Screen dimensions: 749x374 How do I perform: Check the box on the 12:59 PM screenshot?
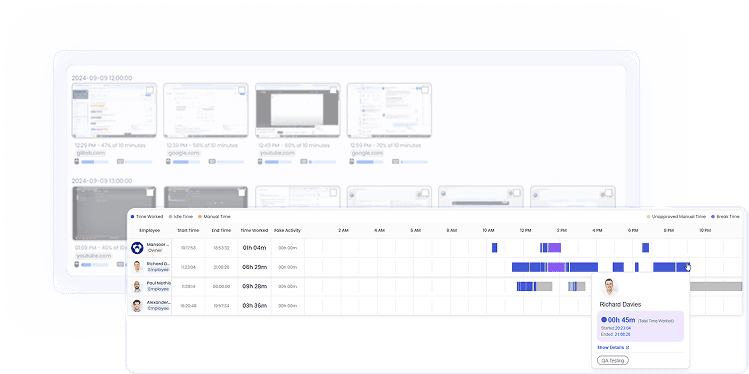click(x=425, y=90)
